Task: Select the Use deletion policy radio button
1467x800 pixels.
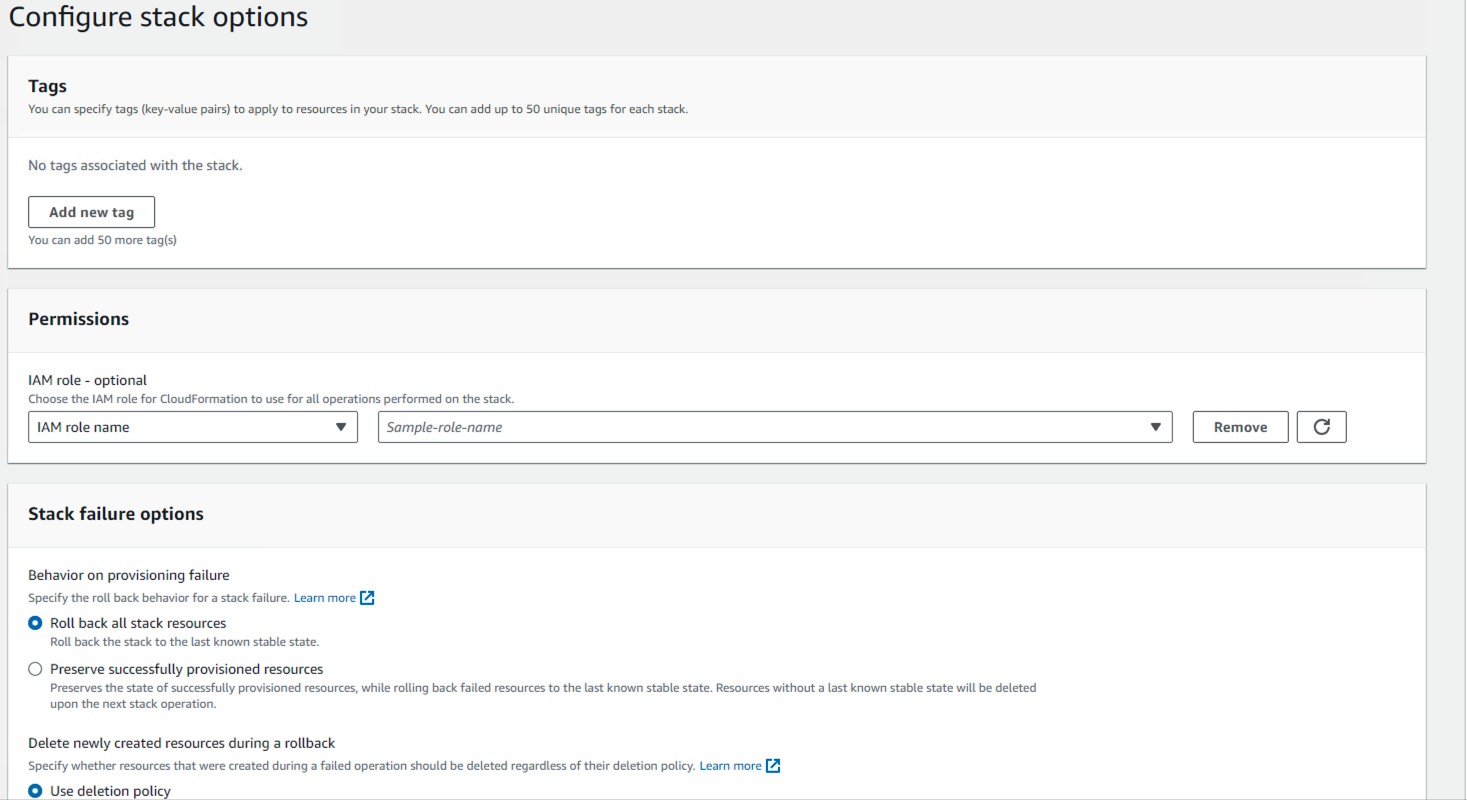Action: pos(36,791)
